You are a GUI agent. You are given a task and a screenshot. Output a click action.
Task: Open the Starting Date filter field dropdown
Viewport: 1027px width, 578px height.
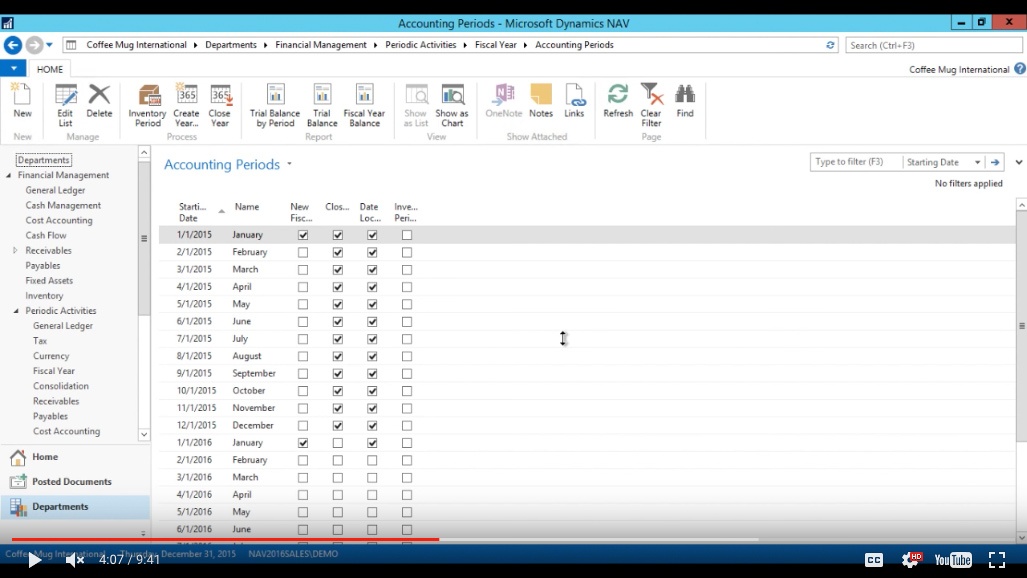point(977,163)
